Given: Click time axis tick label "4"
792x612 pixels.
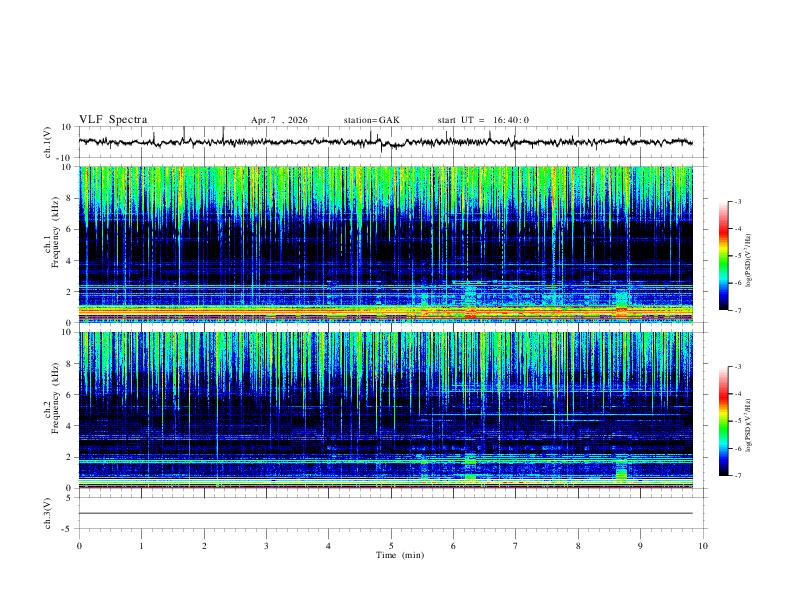Looking at the screenshot, I should click(x=328, y=546).
